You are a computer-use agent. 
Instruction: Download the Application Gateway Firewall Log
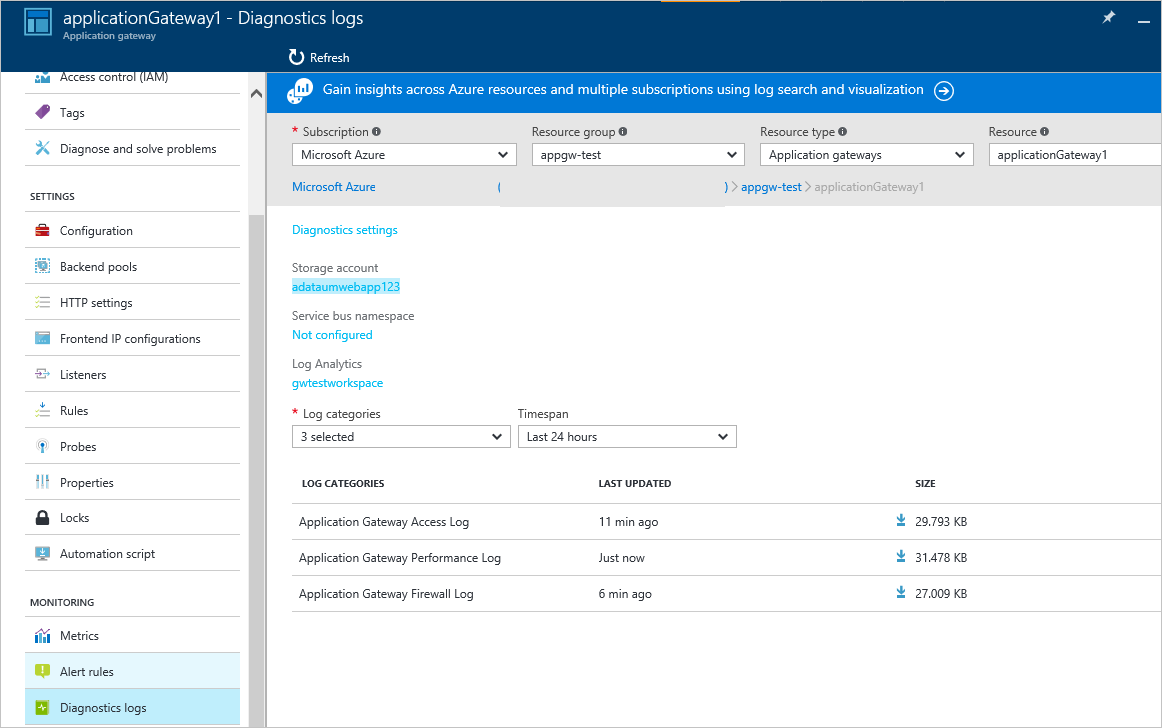pos(901,593)
